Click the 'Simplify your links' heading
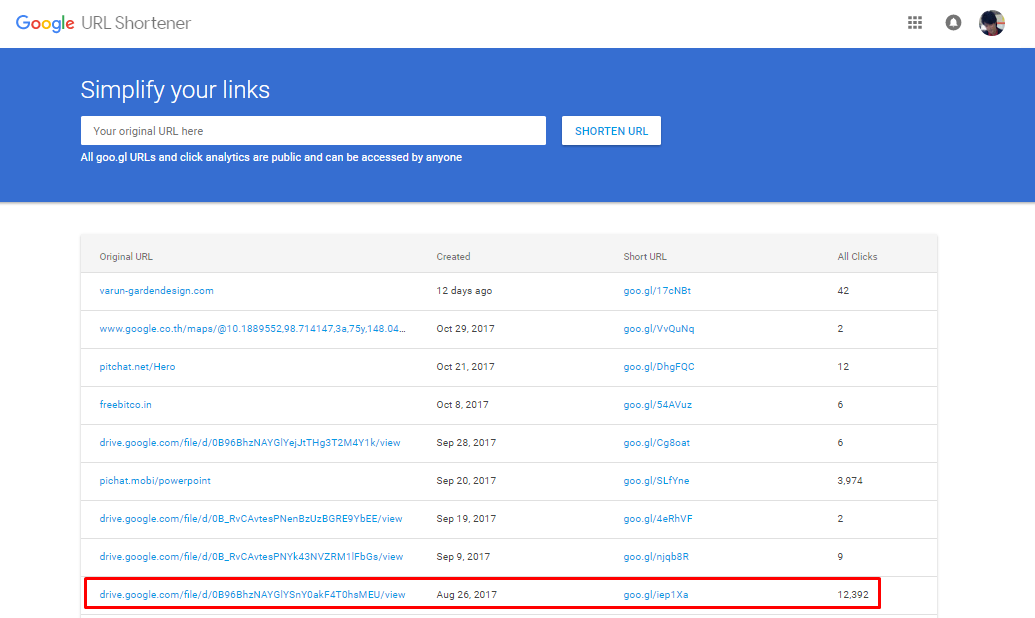1035x618 pixels. tap(175, 90)
